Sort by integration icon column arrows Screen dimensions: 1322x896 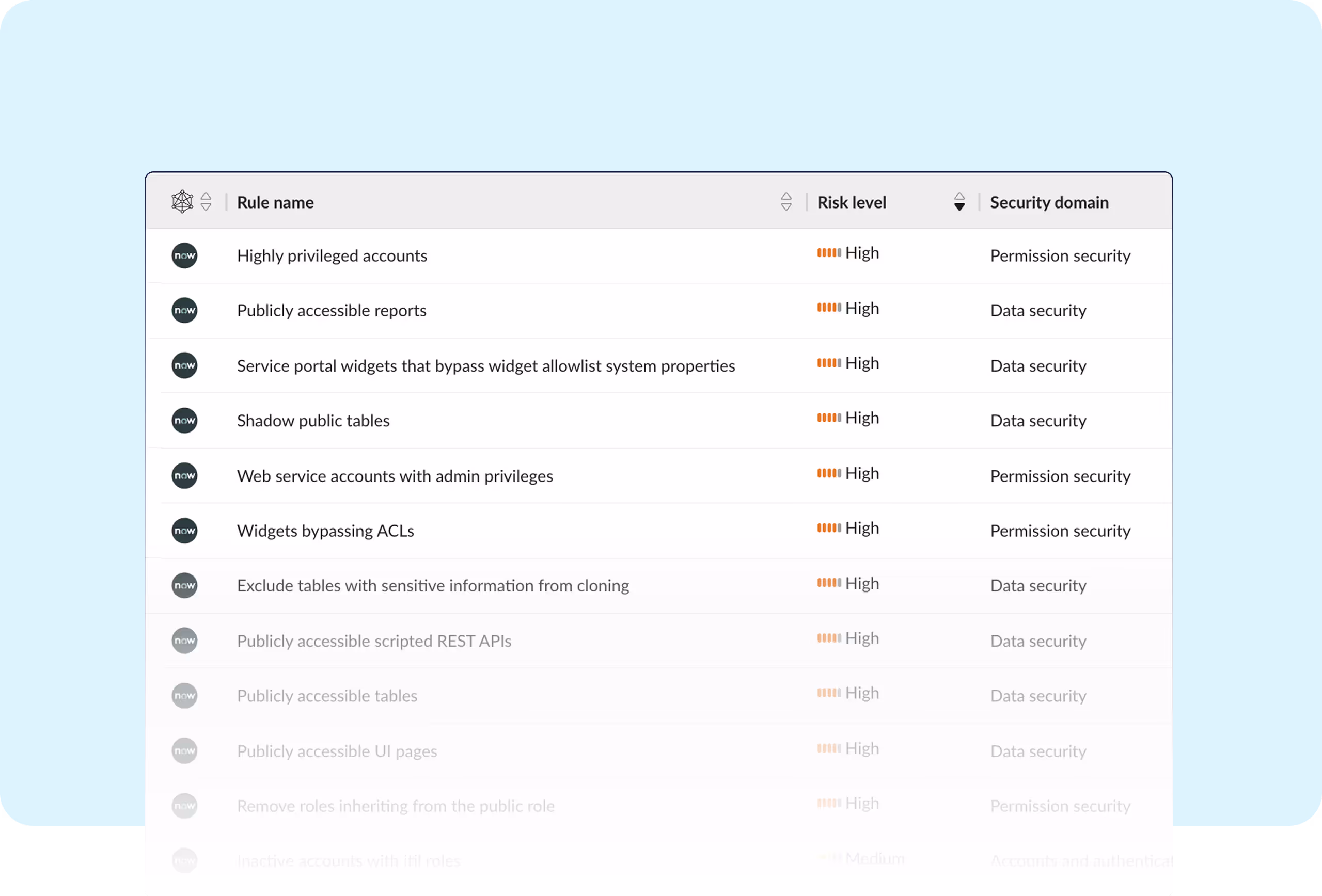[x=206, y=202]
